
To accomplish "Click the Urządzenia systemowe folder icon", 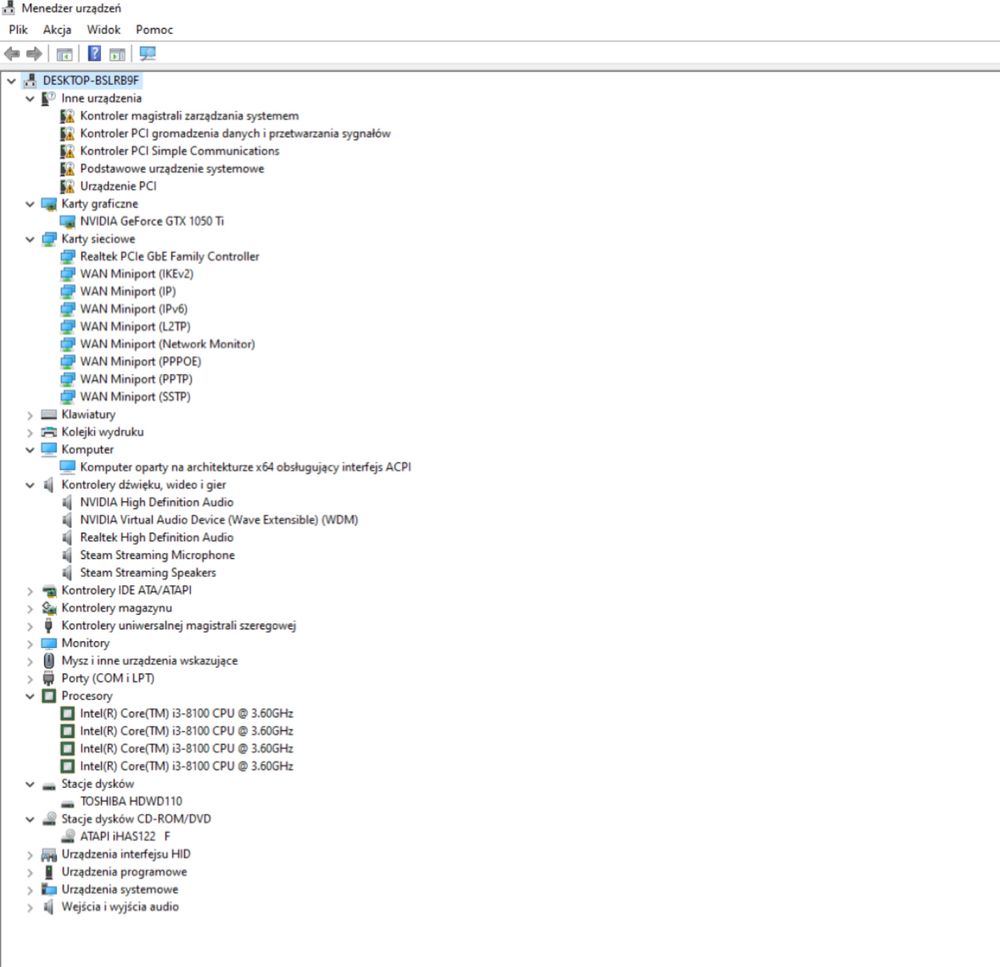I will click(x=49, y=889).
